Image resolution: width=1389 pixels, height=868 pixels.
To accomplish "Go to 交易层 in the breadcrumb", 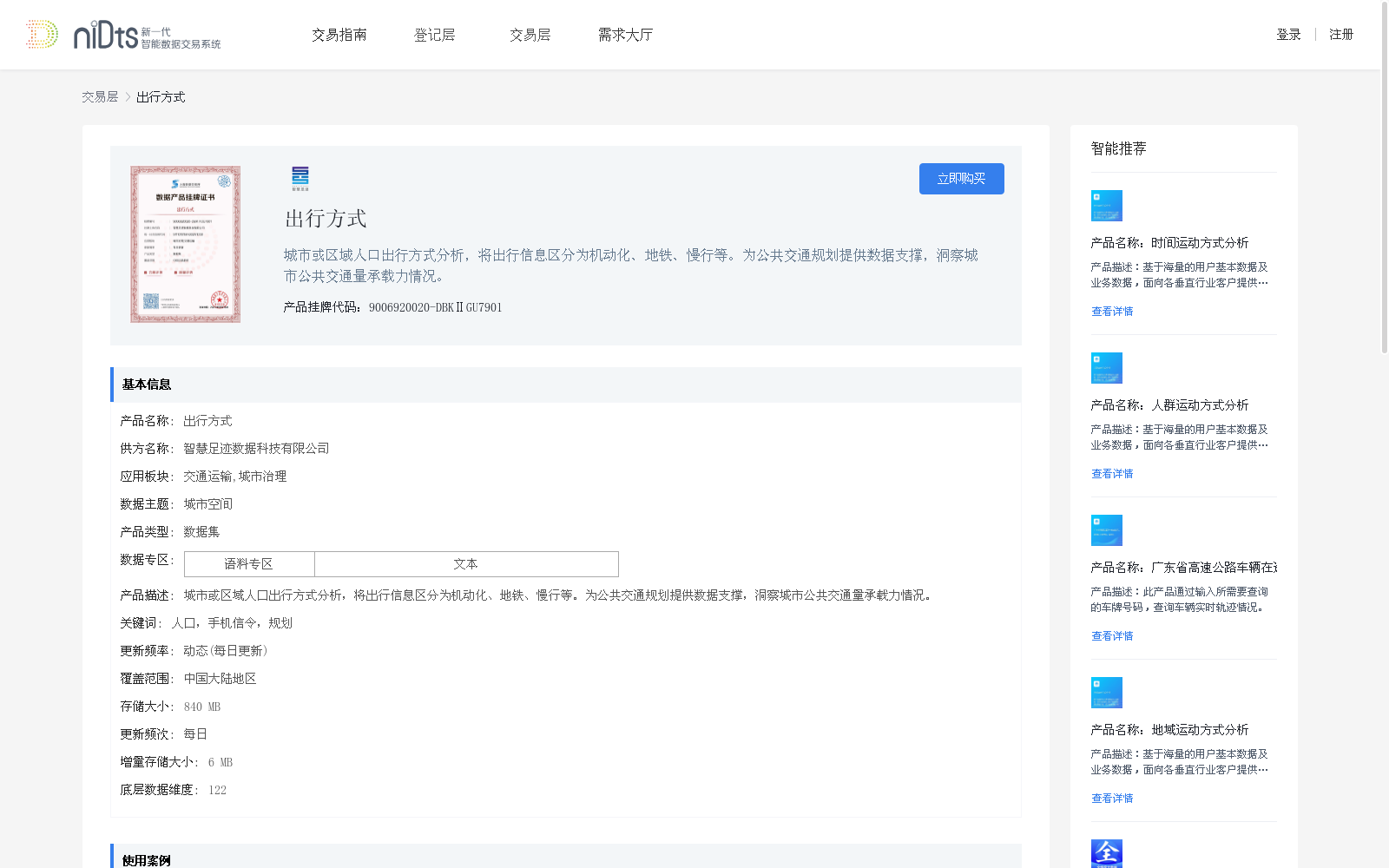I will click(x=100, y=97).
